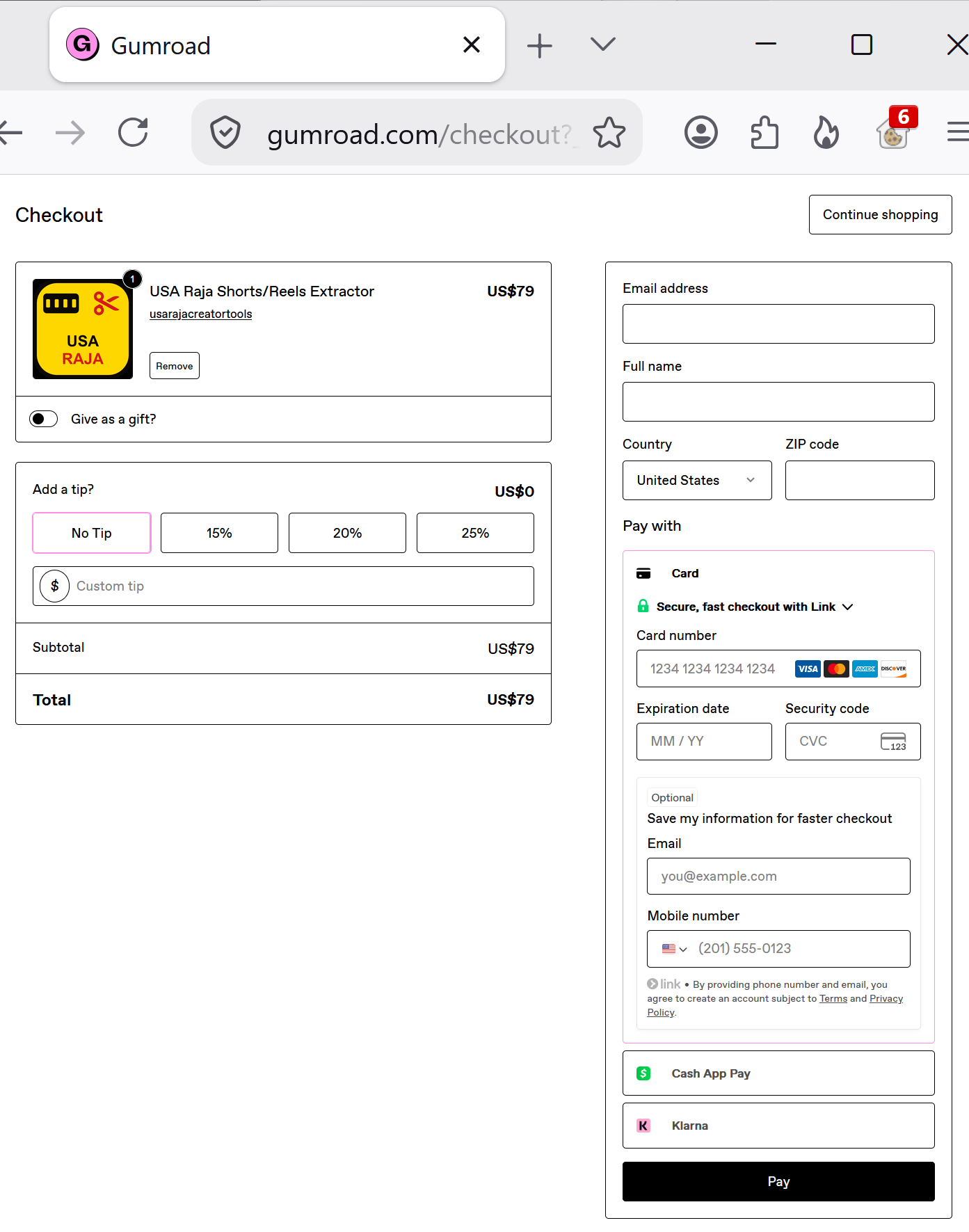This screenshot has height=1232, width=969.
Task: Toggle Give as a gift switch
Action: [x=43, y=419]
